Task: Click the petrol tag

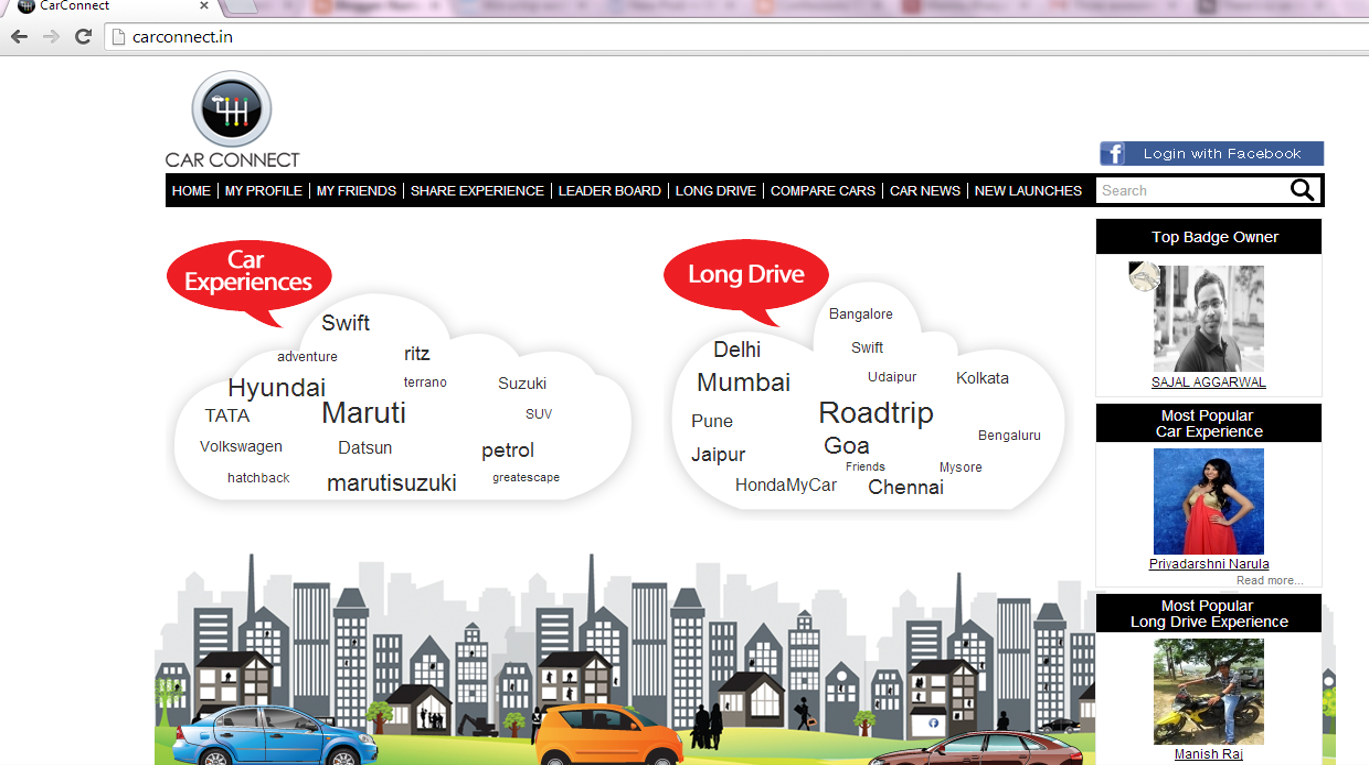Action: [x=508, y=450]
